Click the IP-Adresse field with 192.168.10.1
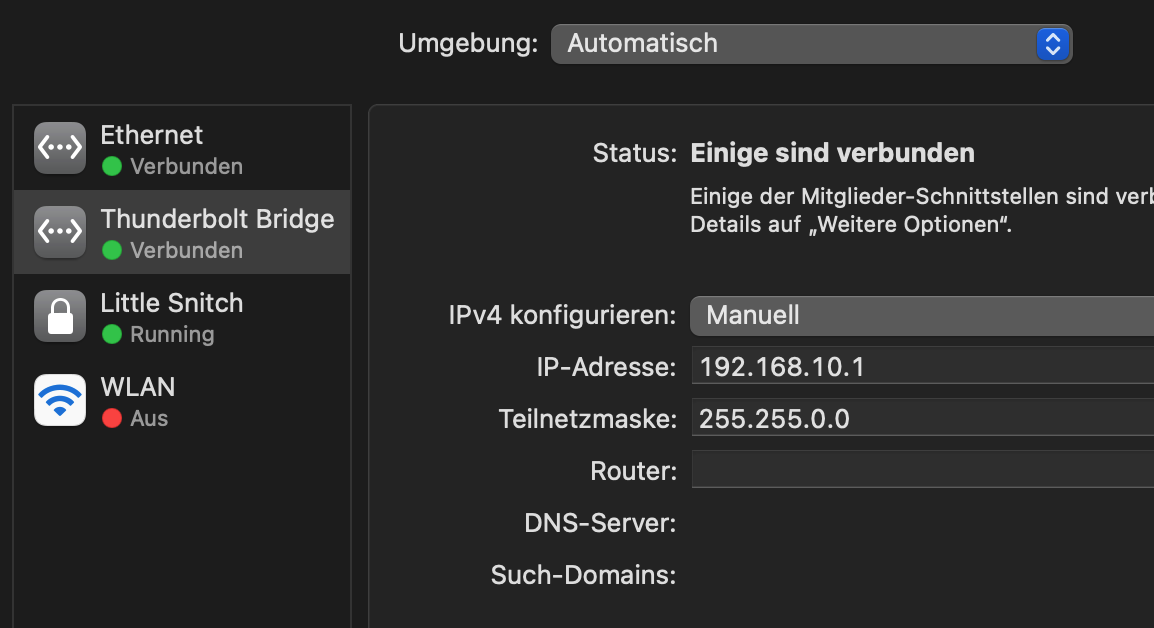Image resolution: width=1154 pixels, height=628 pixels. [920, 367]
